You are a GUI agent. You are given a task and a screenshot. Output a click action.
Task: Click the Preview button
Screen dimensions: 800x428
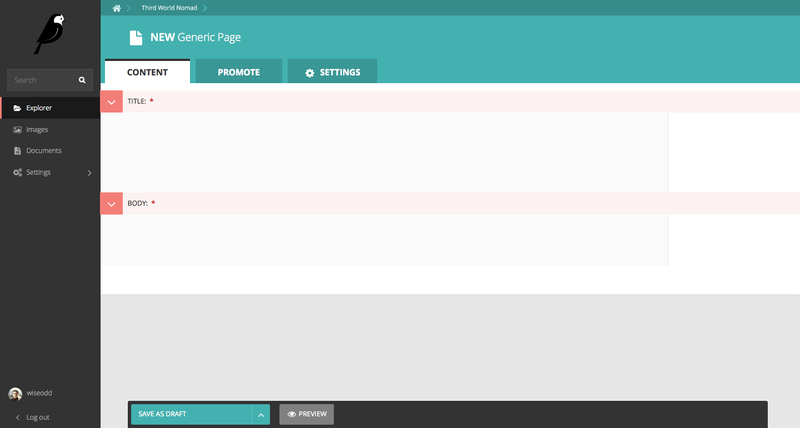pyautogui.click(x=306, y=414)
